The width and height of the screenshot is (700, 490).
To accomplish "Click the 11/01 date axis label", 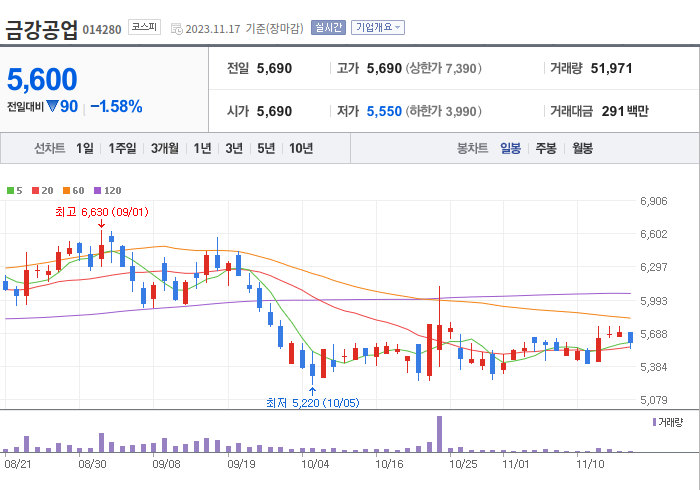I will tap(516, 464).
